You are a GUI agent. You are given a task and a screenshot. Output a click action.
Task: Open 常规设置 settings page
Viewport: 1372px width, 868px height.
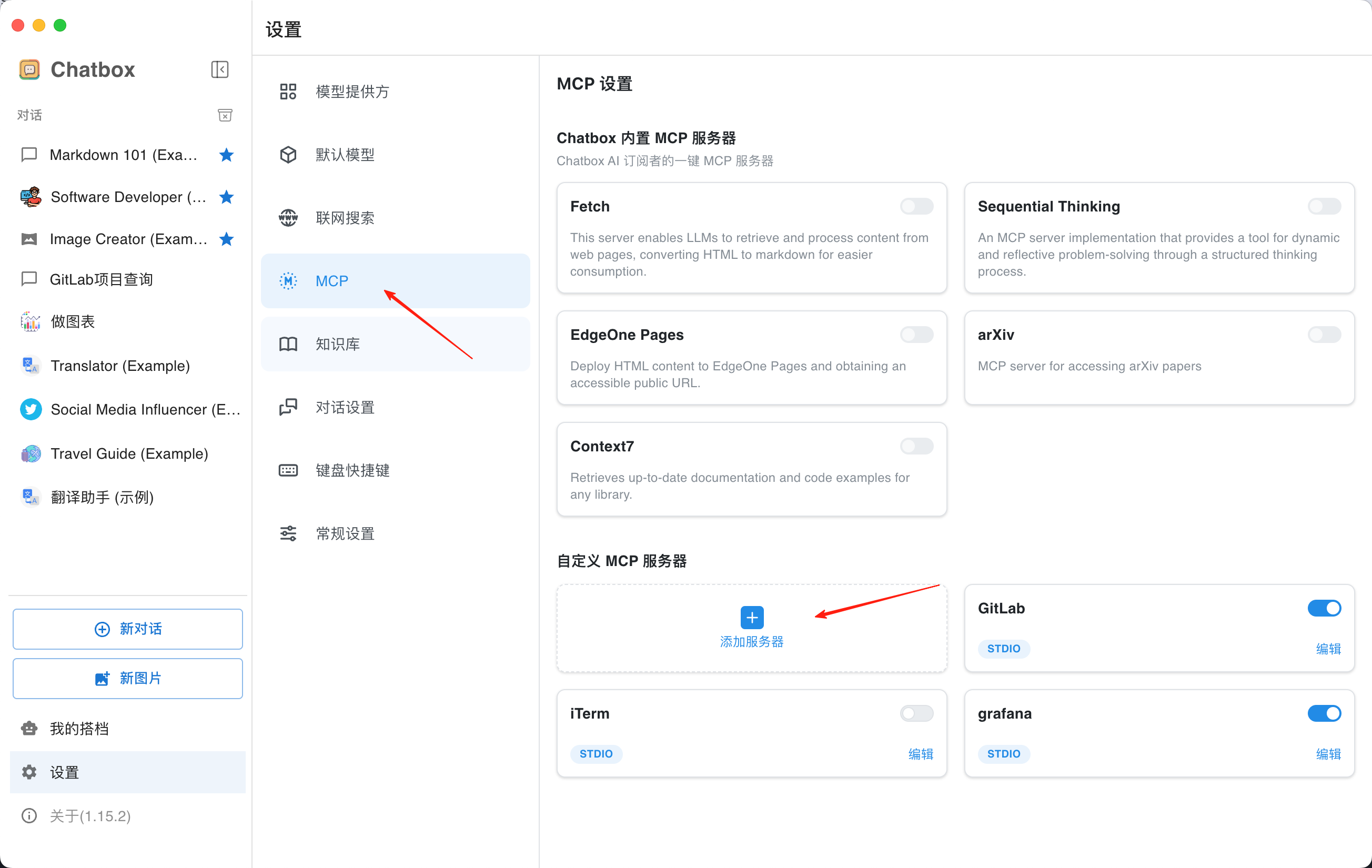pyautogui.click(x=396, y=533)
